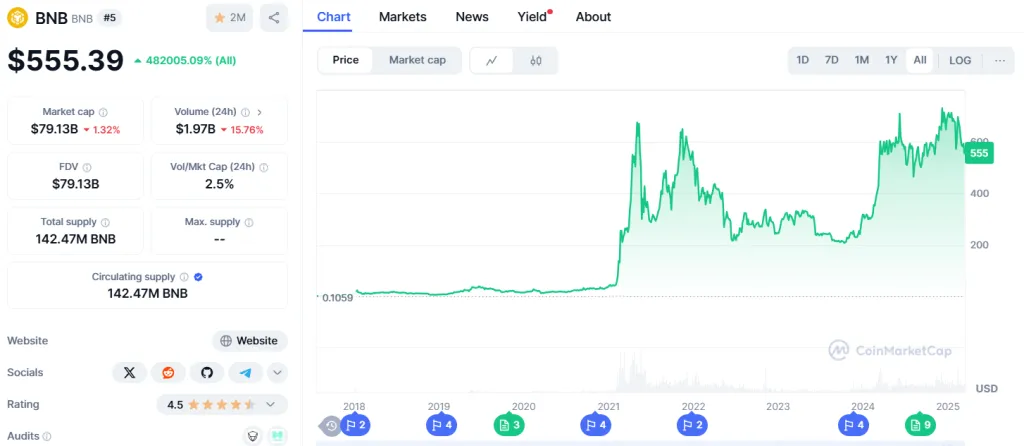Image resolution: width=1024 pixels, height=446 pixels.
Task: Toggle chart to Market cap view
Action: pos(417,60)
